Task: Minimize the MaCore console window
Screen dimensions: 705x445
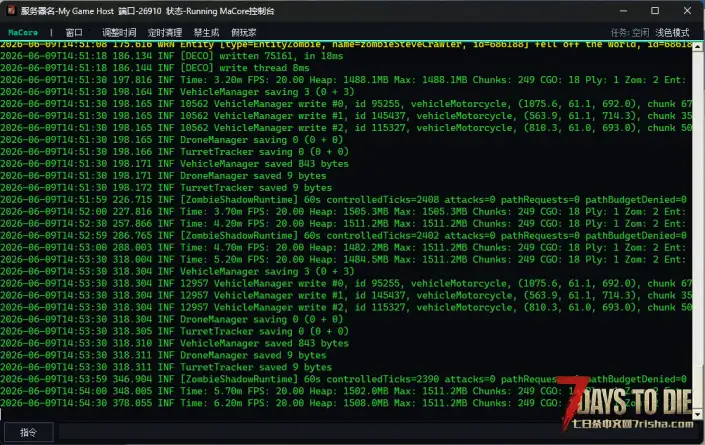Action: click(623, 10)
